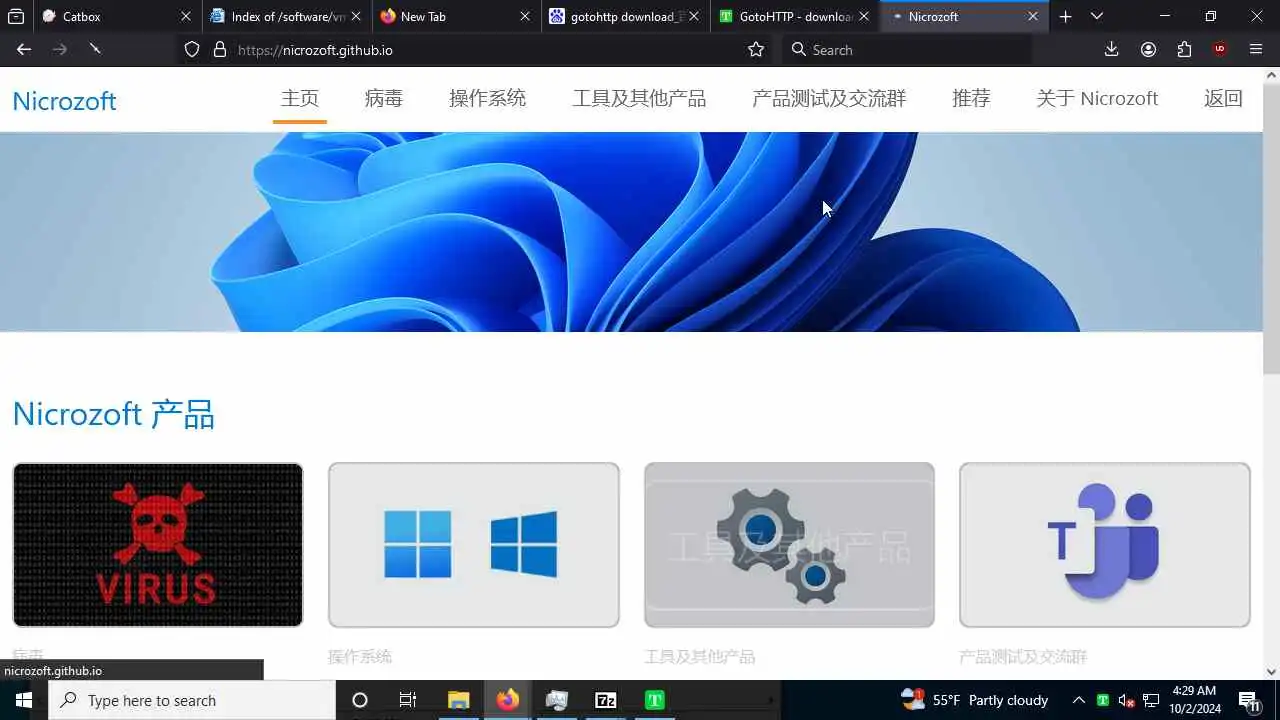Open the Teams logo product card

(x=1105, y=545)
